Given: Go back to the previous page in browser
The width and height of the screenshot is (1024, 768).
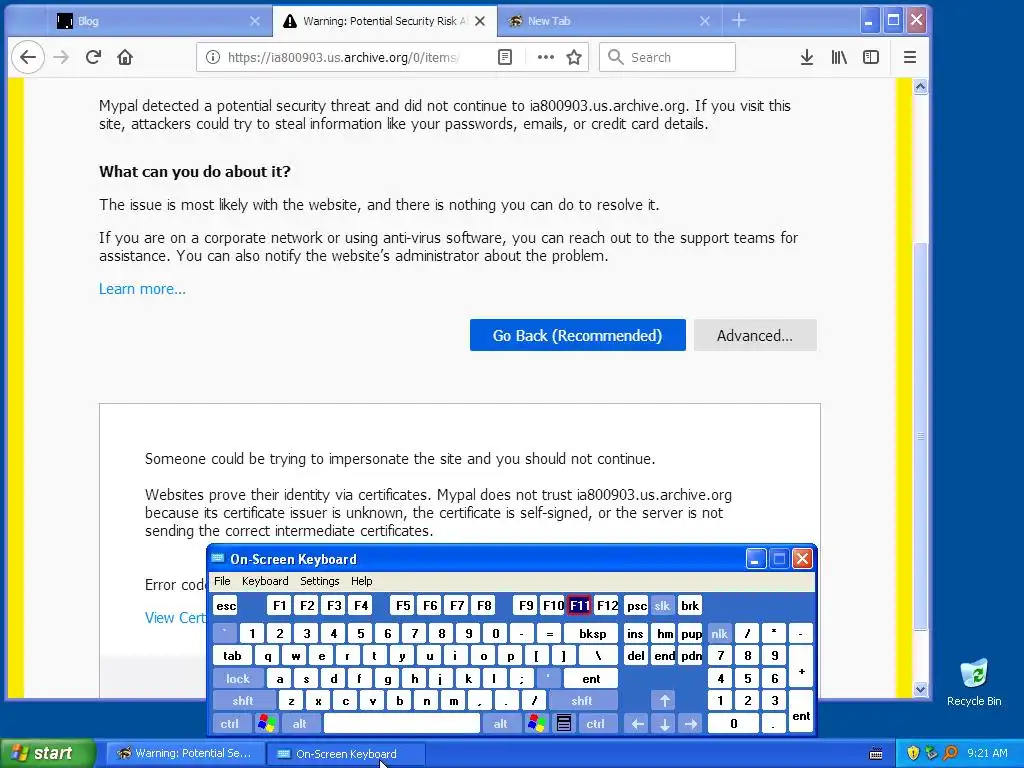Looking at the screenshot, I should pos(27,57).
